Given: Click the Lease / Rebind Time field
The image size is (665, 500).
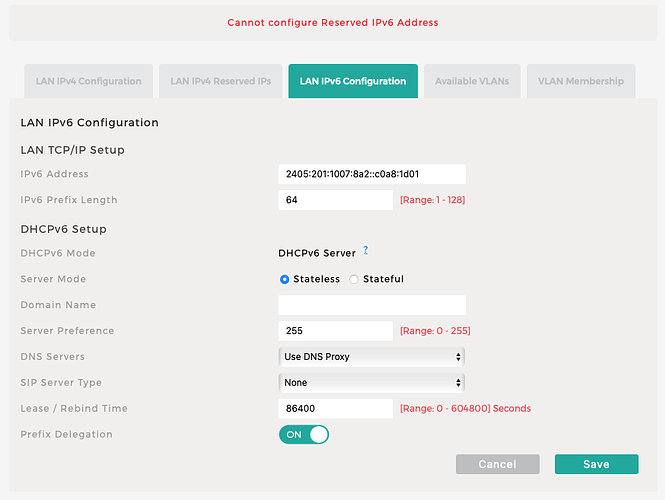Looking at the screenshot, I should pyautogui.click(x=335, y=408).
